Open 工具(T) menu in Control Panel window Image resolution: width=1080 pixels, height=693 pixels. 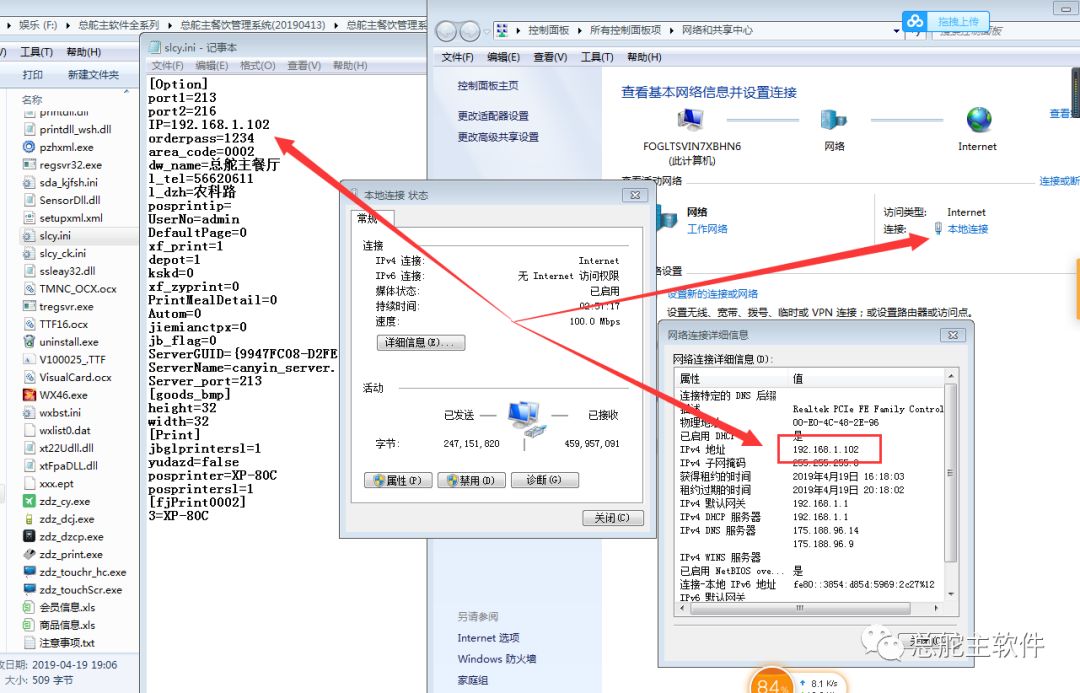[597, 57]
